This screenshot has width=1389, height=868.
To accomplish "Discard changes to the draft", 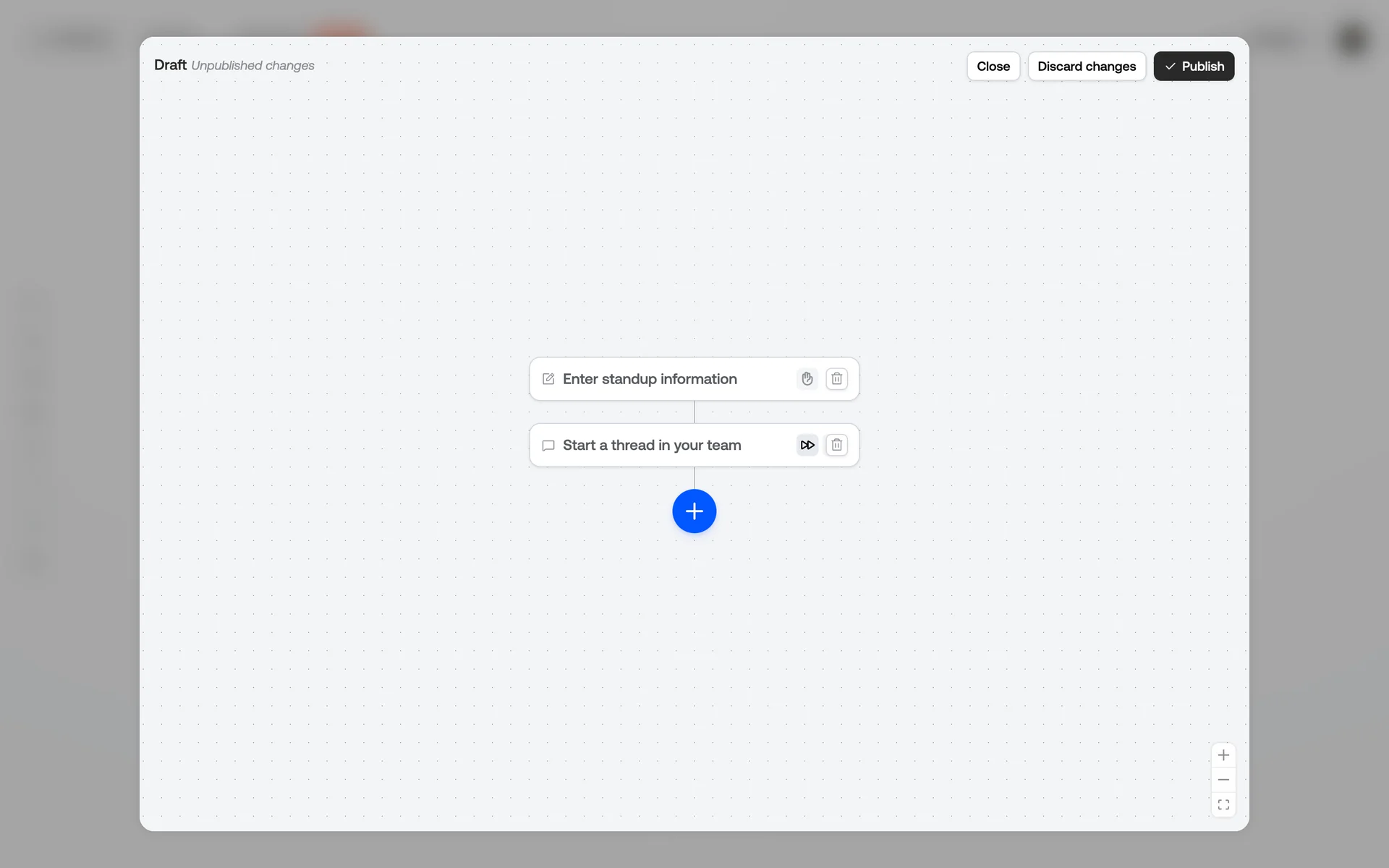I will pos(1086,67).
